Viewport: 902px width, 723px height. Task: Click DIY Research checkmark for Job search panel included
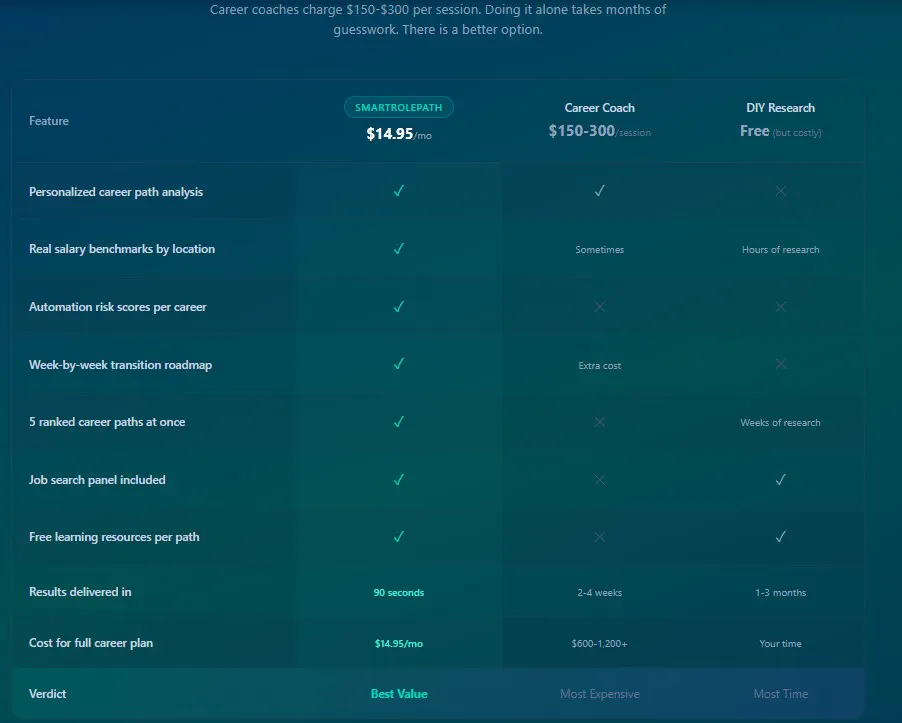pyautogui.click(x=781, y=480)
